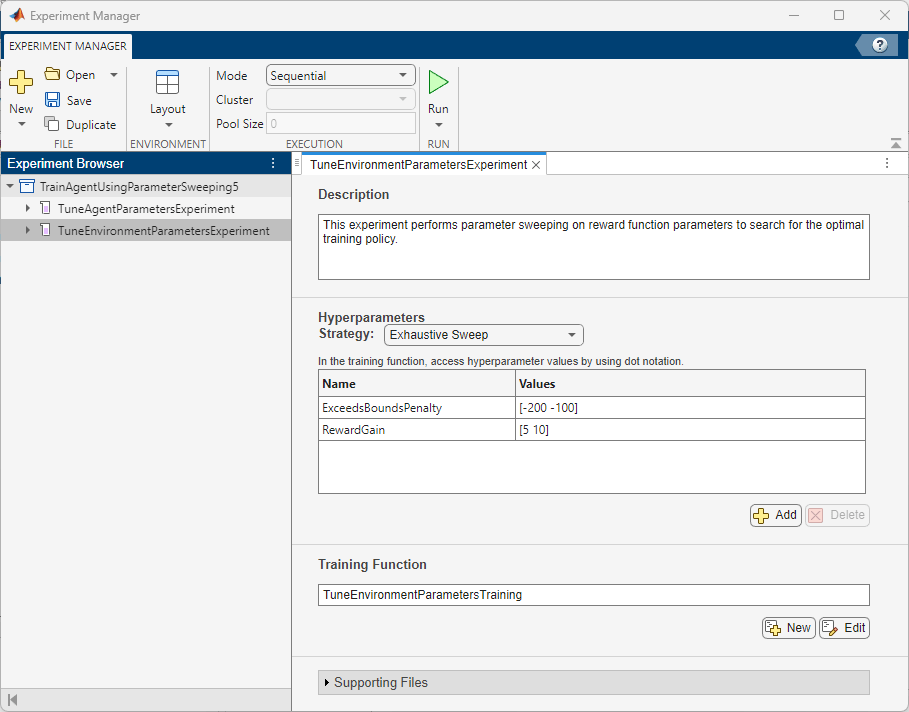909x712 pixels.
Task: Click the Open folder icon
Action: pos(53,75)
